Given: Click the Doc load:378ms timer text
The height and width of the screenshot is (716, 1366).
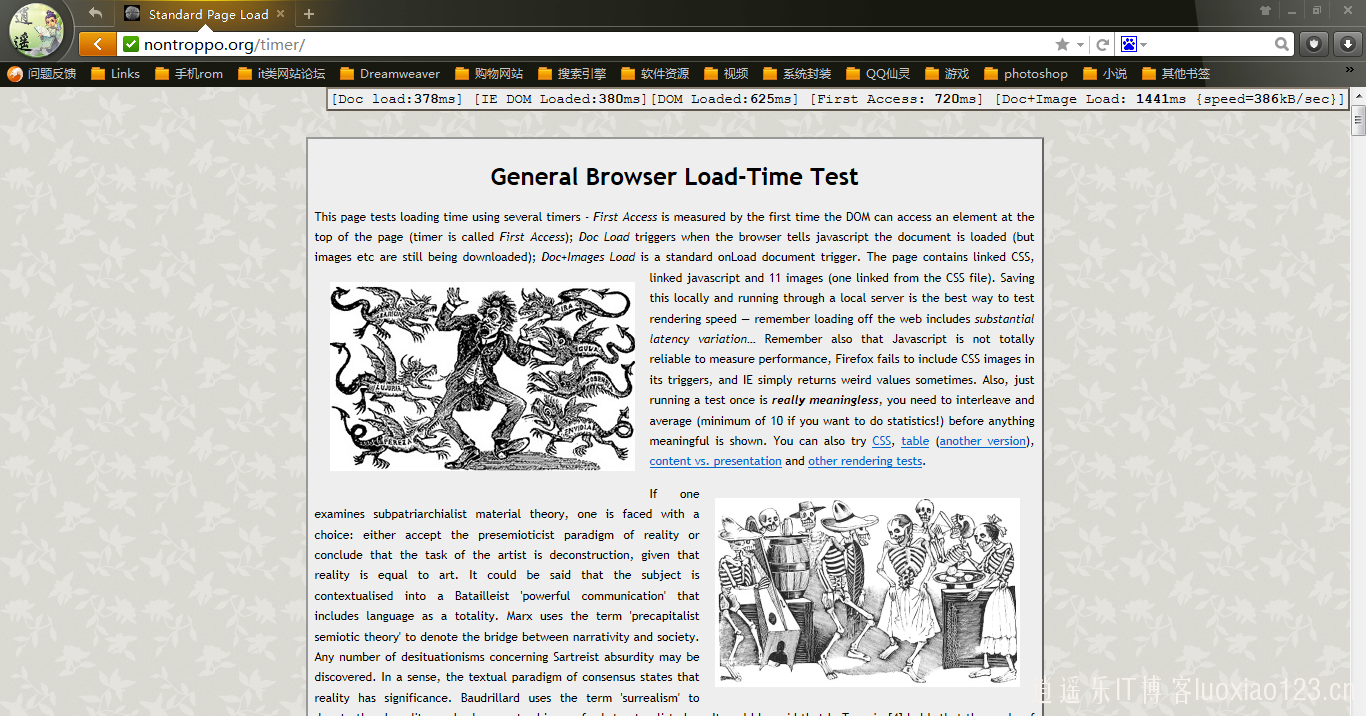Looking at the screenshot, I should click(x=397, y=99).
